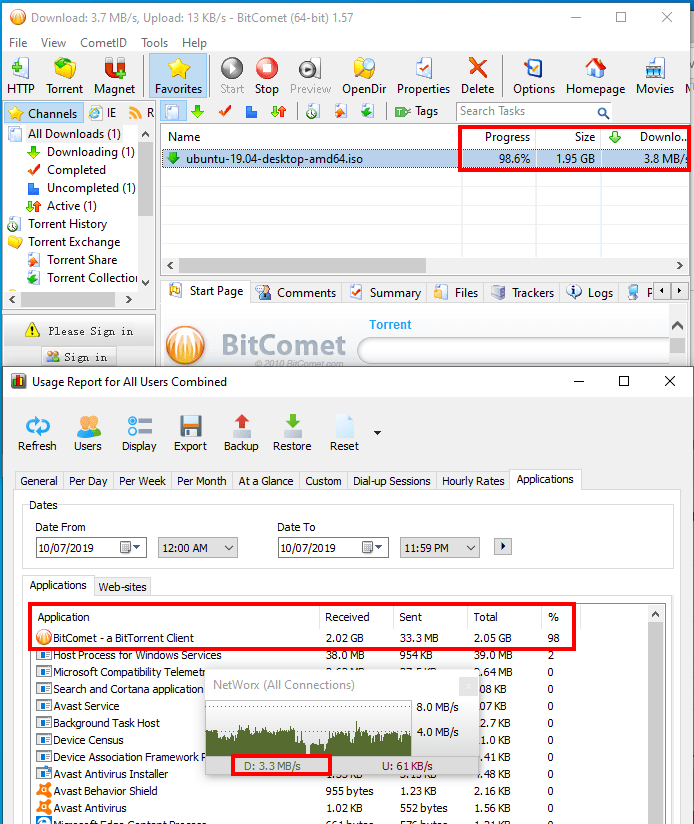This screenshot has height=824, width=694.
Task: Click in the Search Tasks field
Action: coord(527,111)
